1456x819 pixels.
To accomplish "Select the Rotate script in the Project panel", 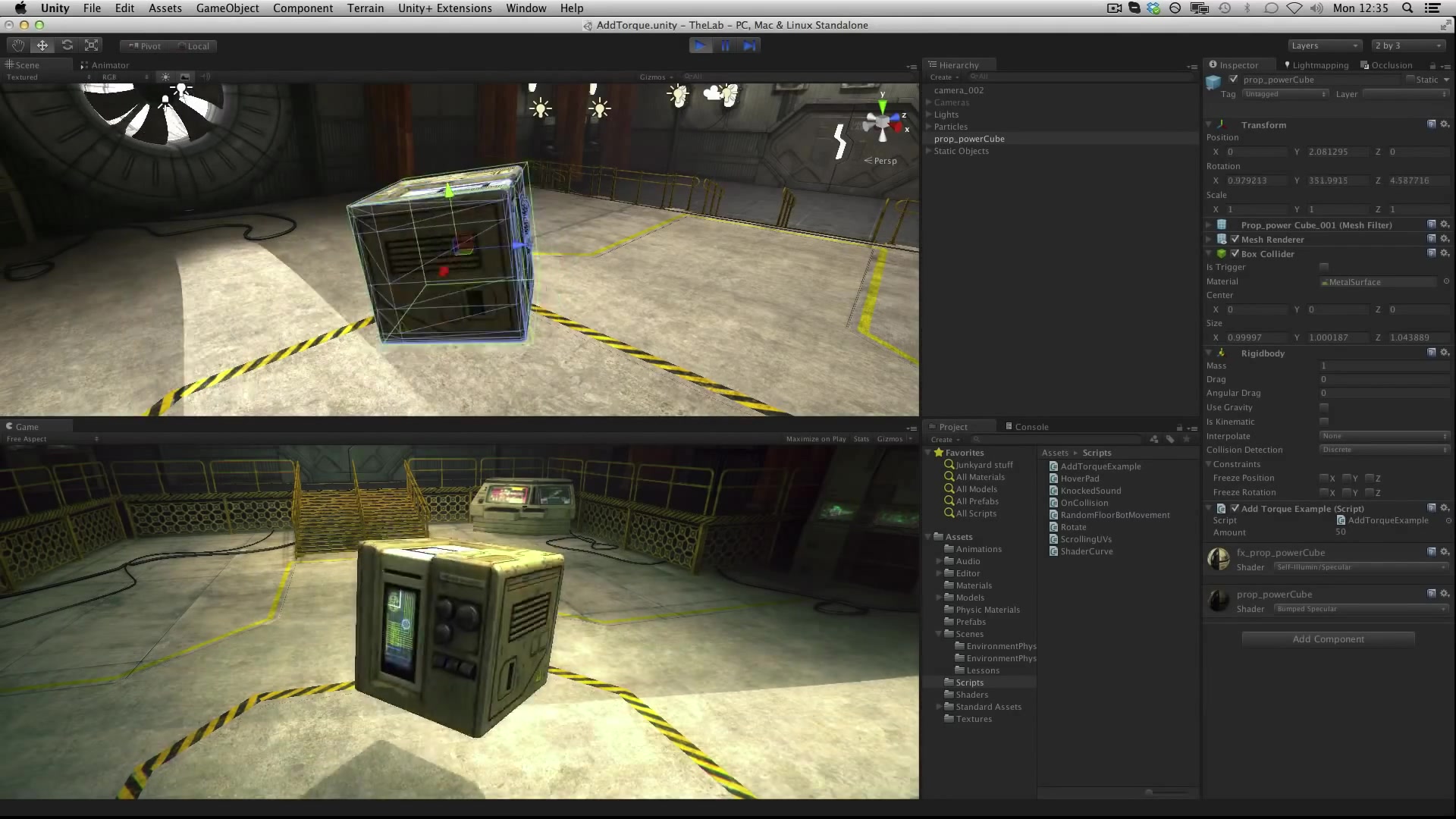I will [1073, 526].
